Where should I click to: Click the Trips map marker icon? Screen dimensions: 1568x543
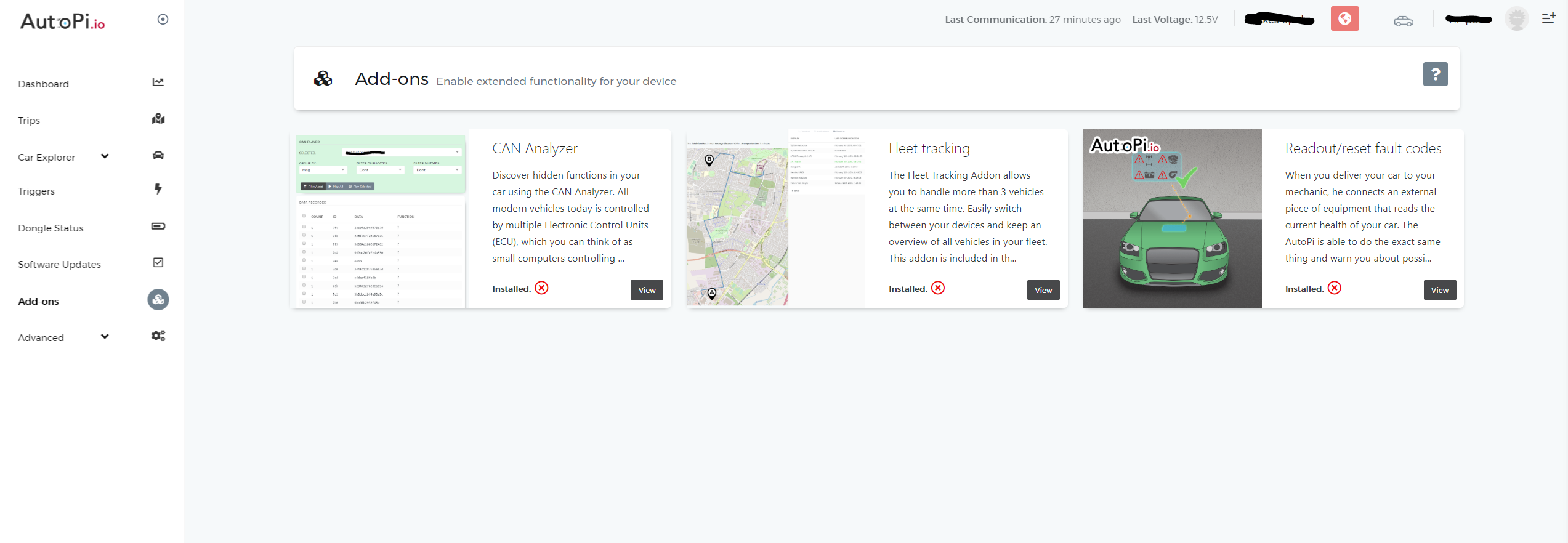(158, 118)
